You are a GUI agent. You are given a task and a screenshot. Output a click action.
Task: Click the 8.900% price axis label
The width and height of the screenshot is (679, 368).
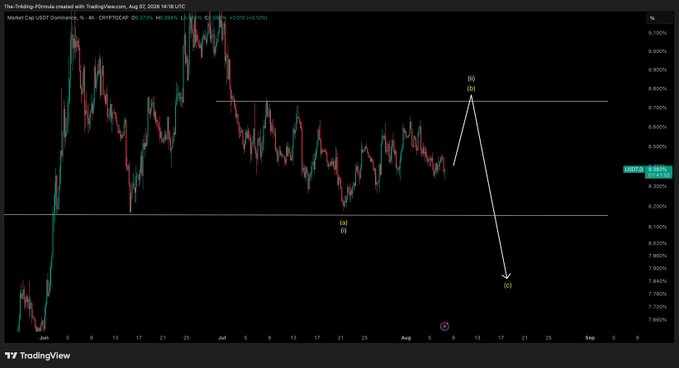(x=657, y=70)
